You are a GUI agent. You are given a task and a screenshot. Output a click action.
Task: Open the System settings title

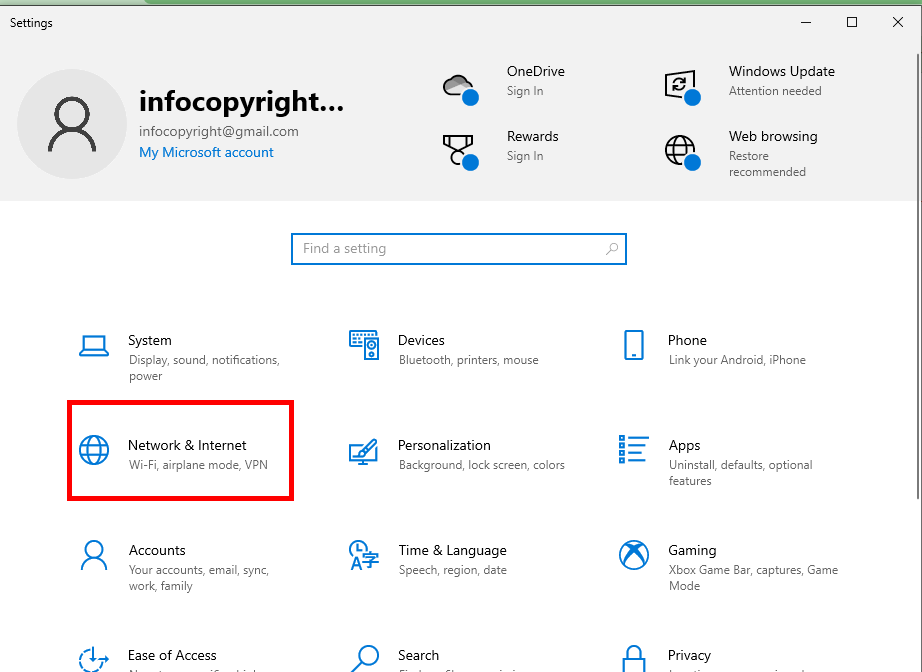(150, 340)
